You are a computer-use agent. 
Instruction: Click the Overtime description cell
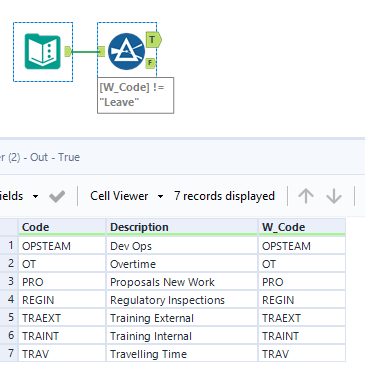coord(182,264)
